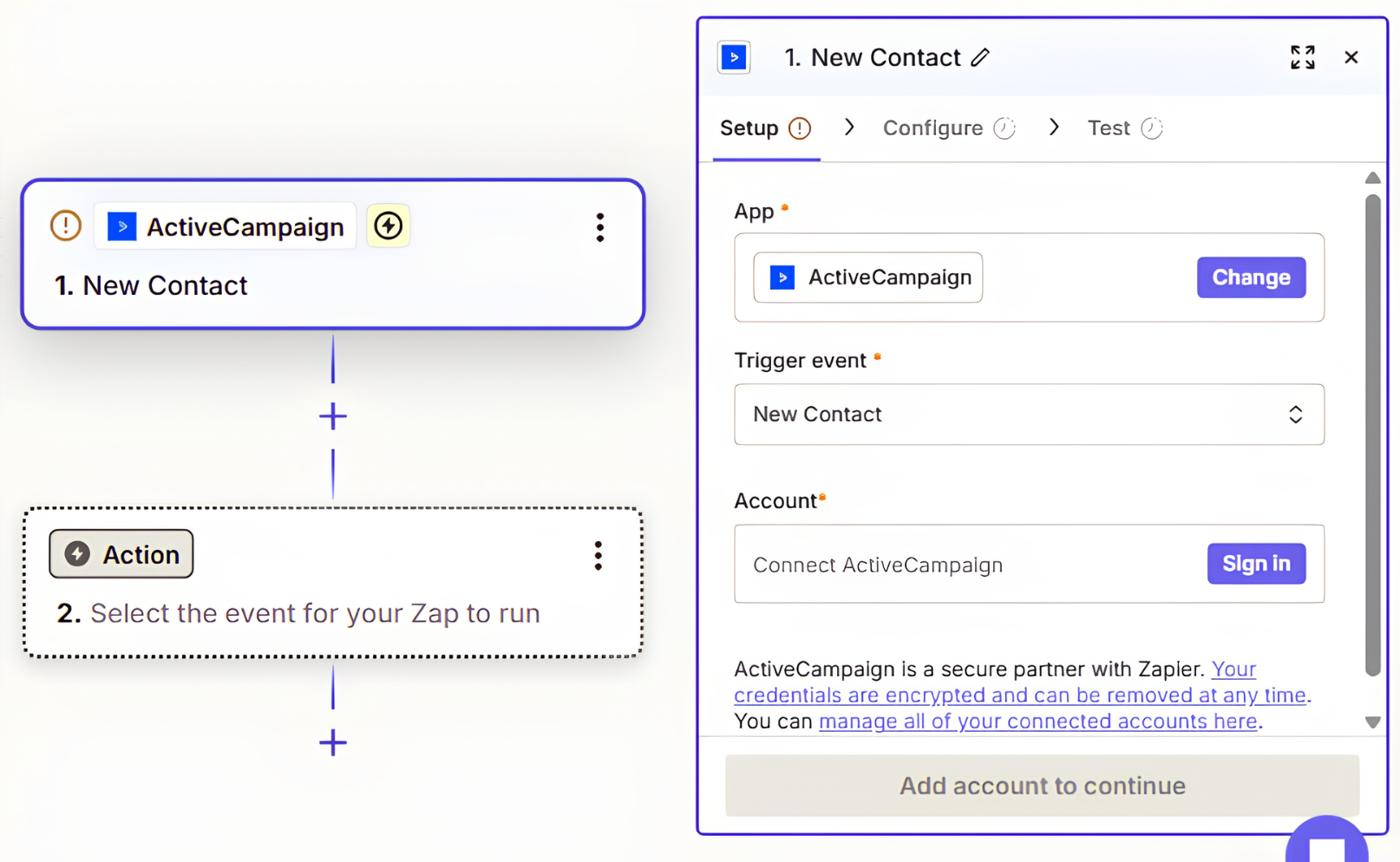Select the step 2 'Select the event for your Zap to run' text
The image size is (1400, 862).
315,613
